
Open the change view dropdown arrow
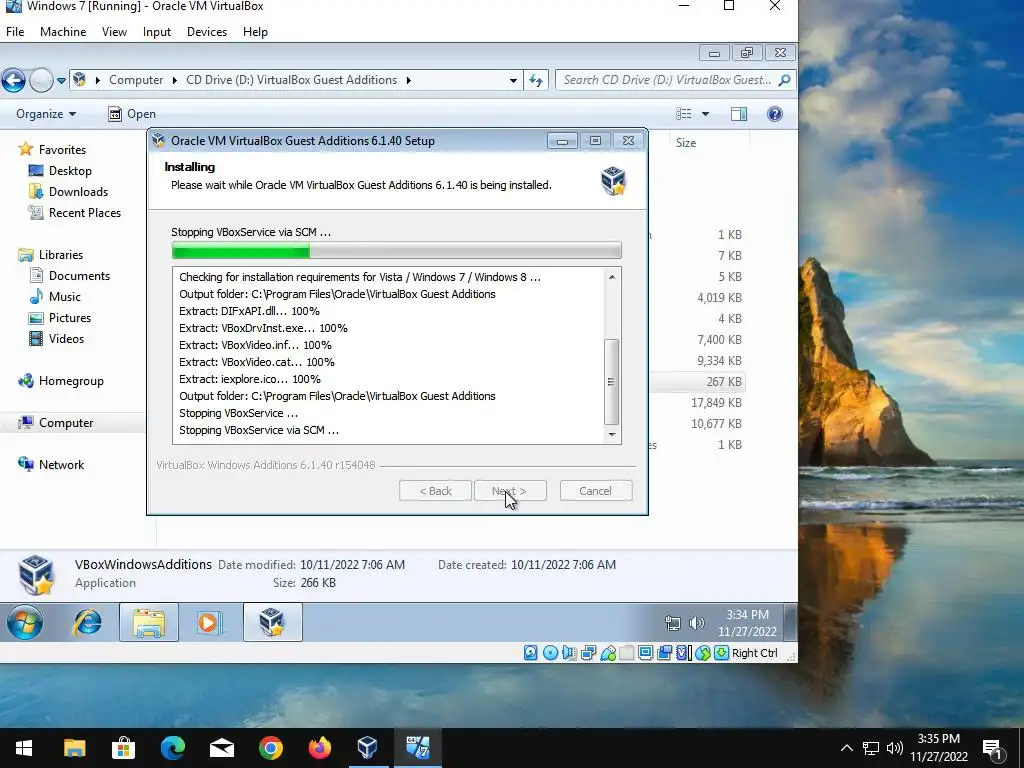(705, 114)
